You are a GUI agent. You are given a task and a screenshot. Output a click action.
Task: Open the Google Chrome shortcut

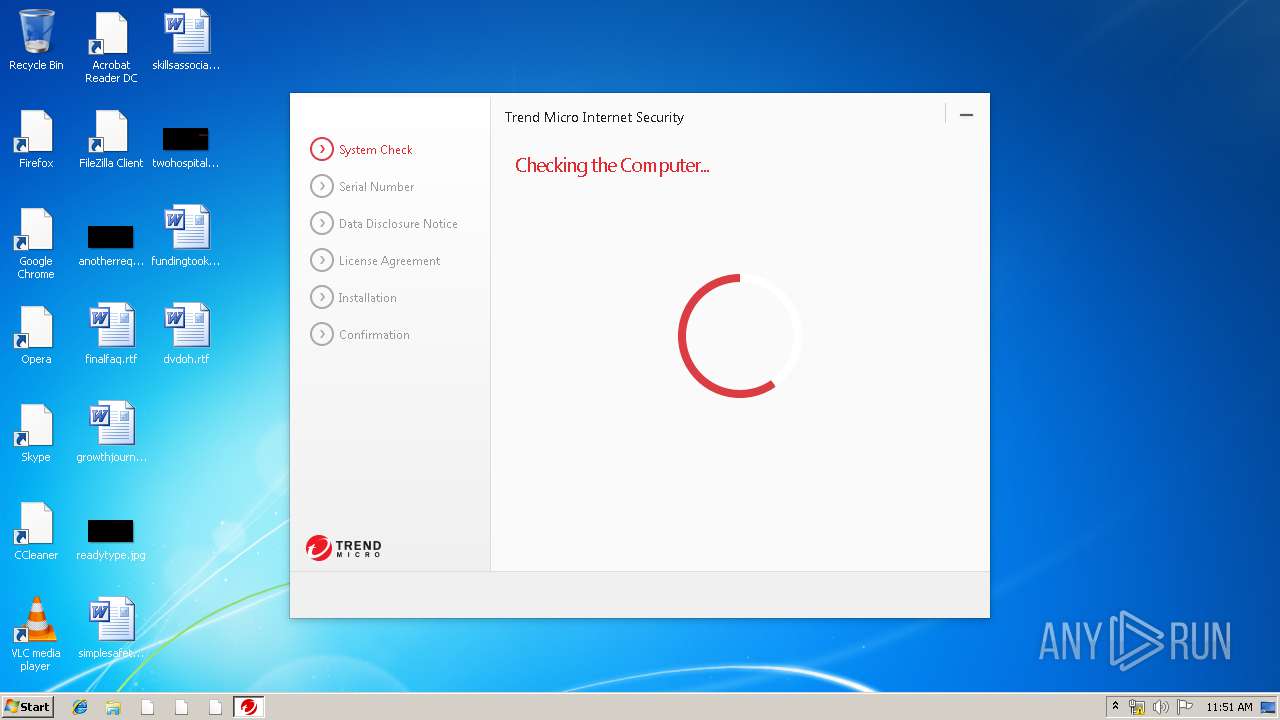click(x=36, y=243)
